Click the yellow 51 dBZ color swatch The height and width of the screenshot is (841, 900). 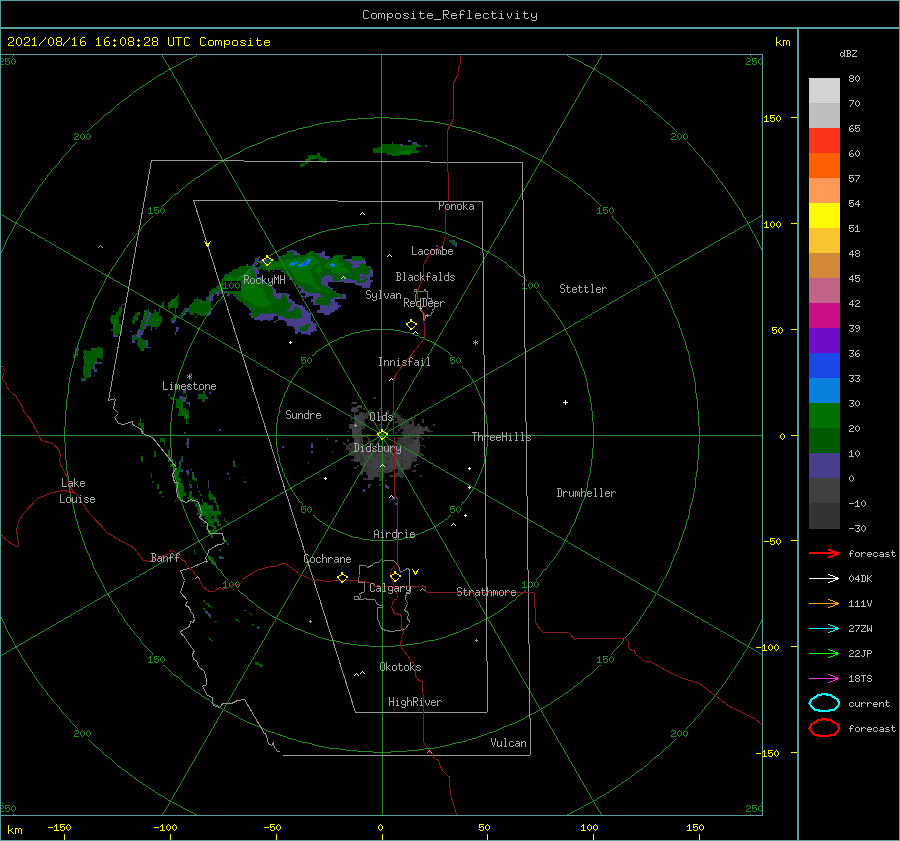click(x=824, y=216)
